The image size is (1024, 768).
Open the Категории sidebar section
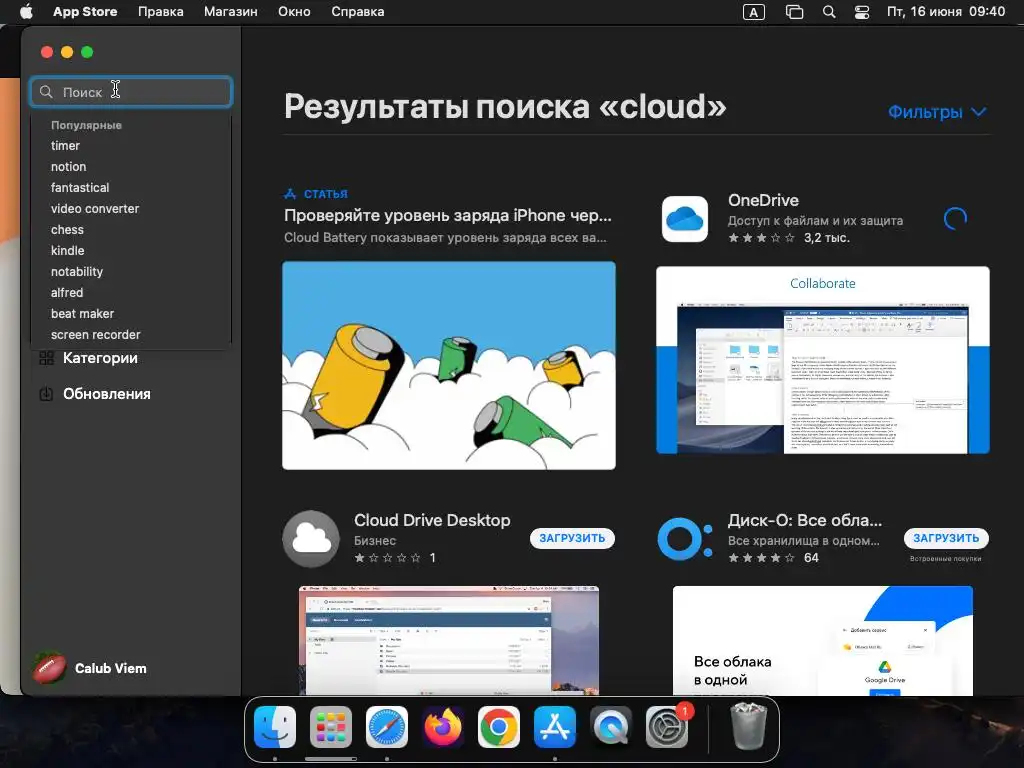[100, 358]
